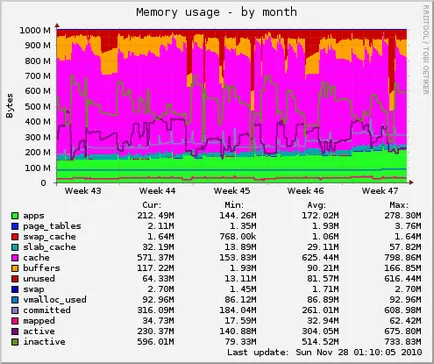Click swap_cache min value 768.00k
The image size is (434, 364).
coord(238,237)
